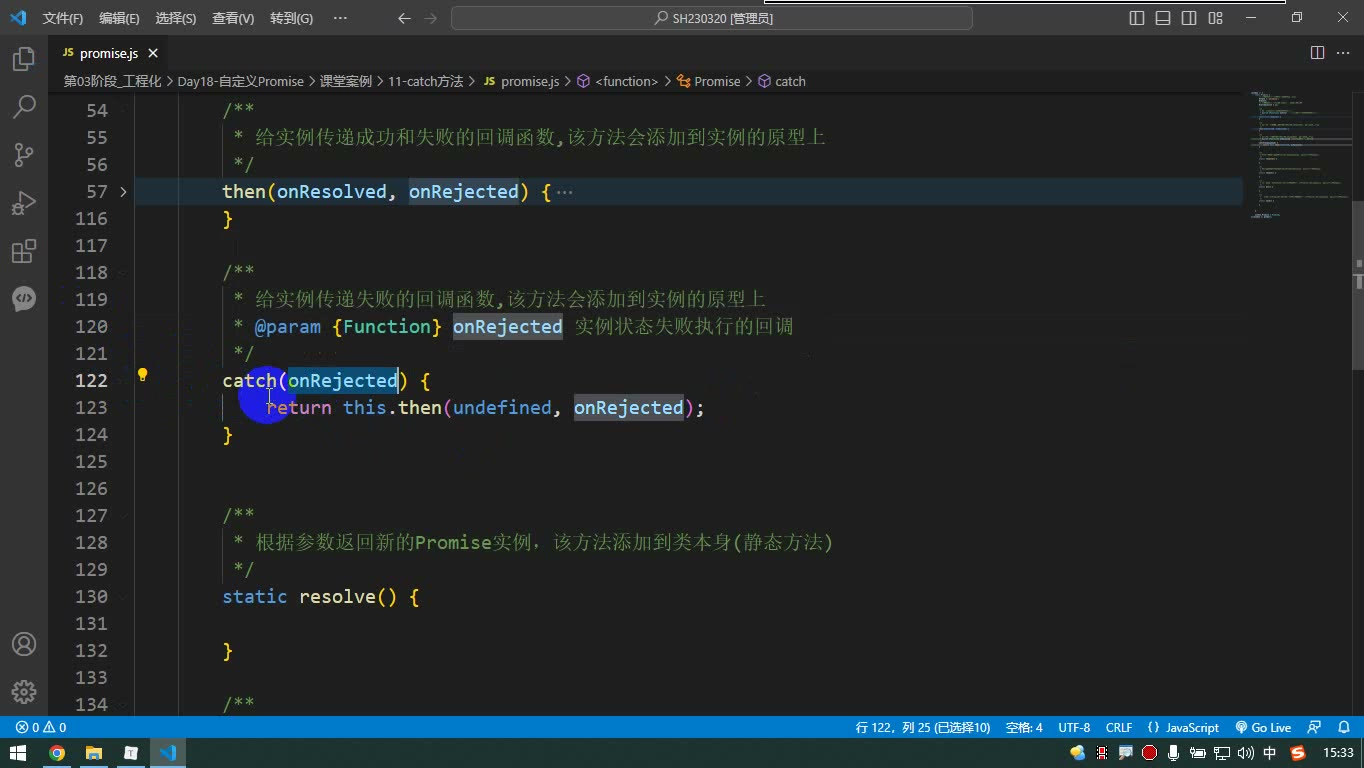
Task: Open the code chat extension icon in activity bar
Action: tap(24, 298)
